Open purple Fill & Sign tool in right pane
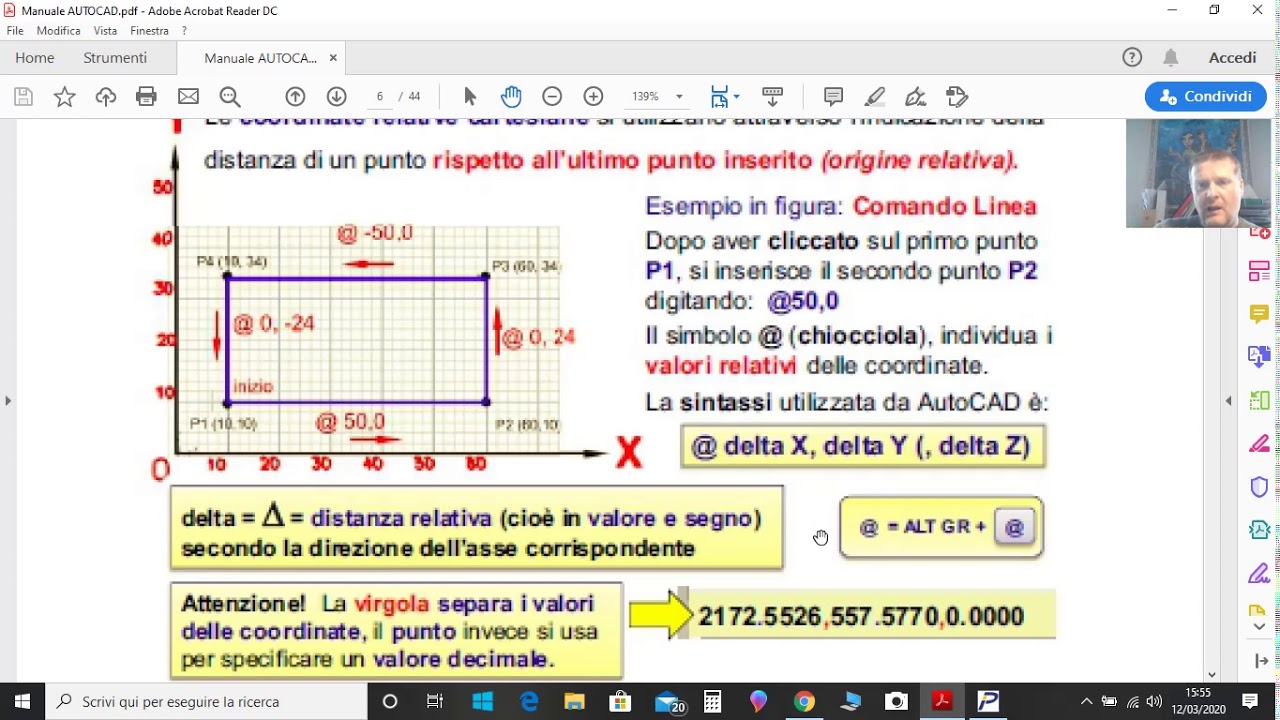The height and width of the screenshot is (720, 1280). (1259, 573)
